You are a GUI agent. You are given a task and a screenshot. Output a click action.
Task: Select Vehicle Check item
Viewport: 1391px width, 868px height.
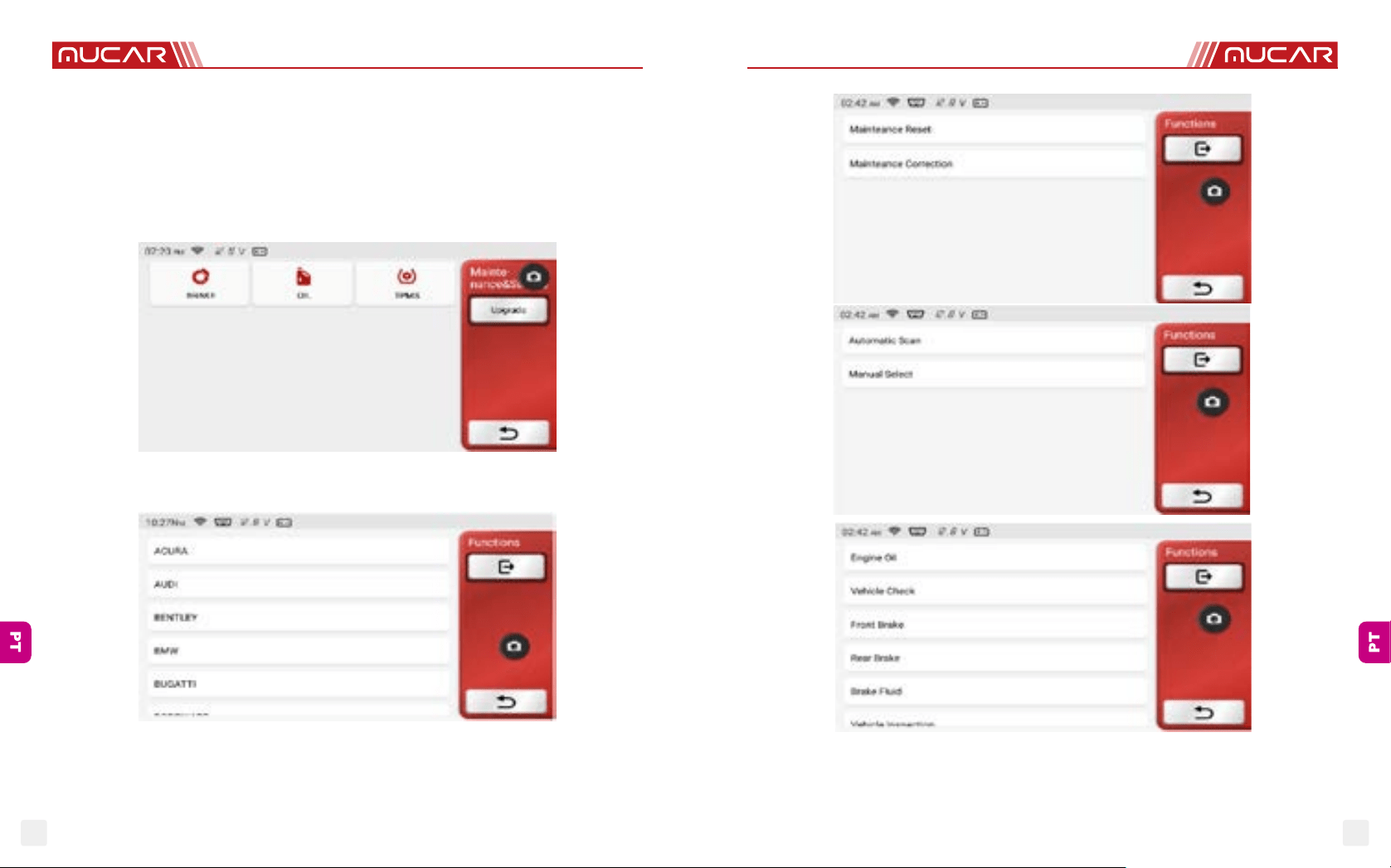pyautogui.click(x=995, y=591)
